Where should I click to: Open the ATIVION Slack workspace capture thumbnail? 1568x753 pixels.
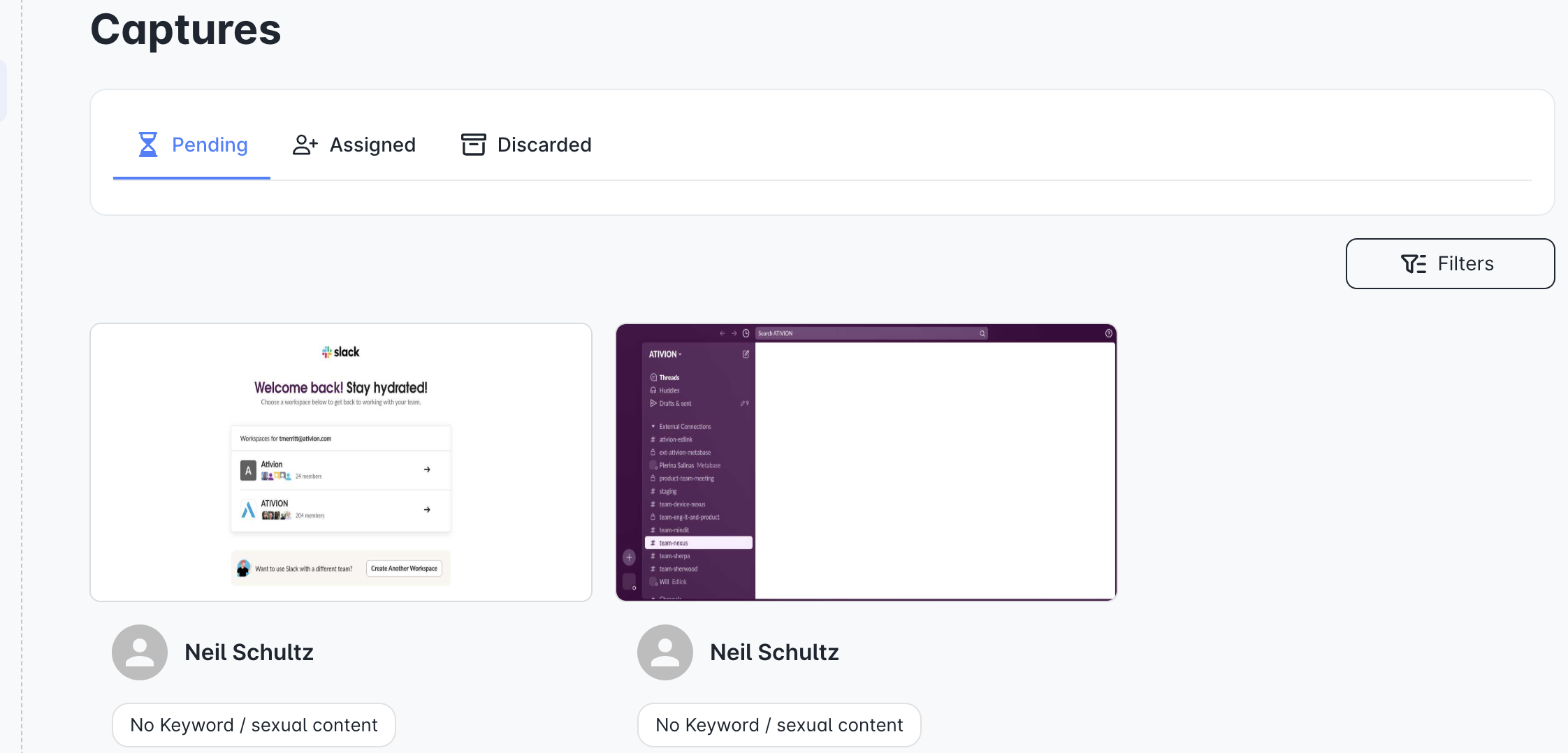[x=866, y=462]
